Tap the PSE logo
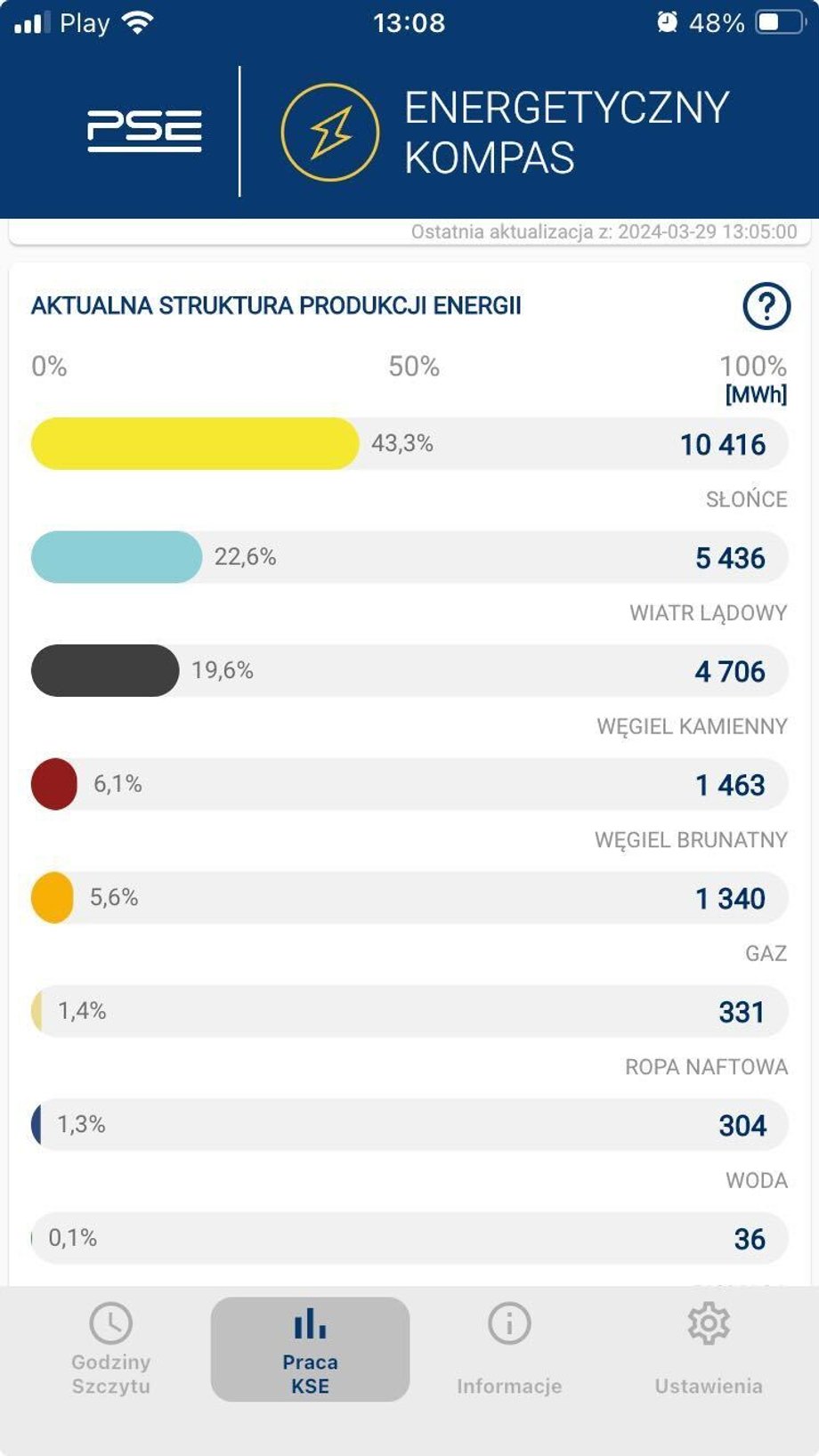The image size is (819, 1456). pos(144,131)
